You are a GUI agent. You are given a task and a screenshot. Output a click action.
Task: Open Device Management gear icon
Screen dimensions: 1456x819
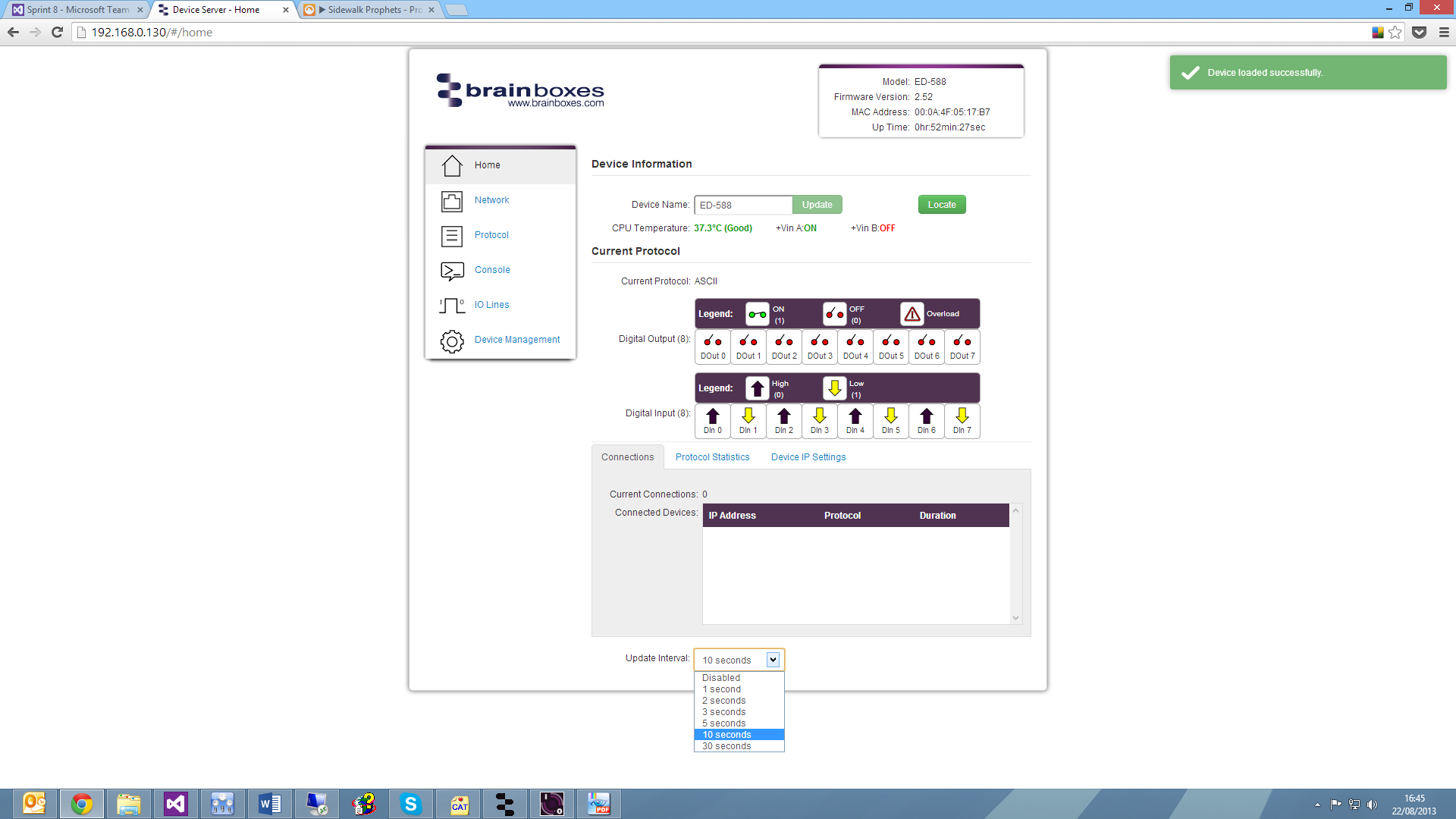coord(452,340)
